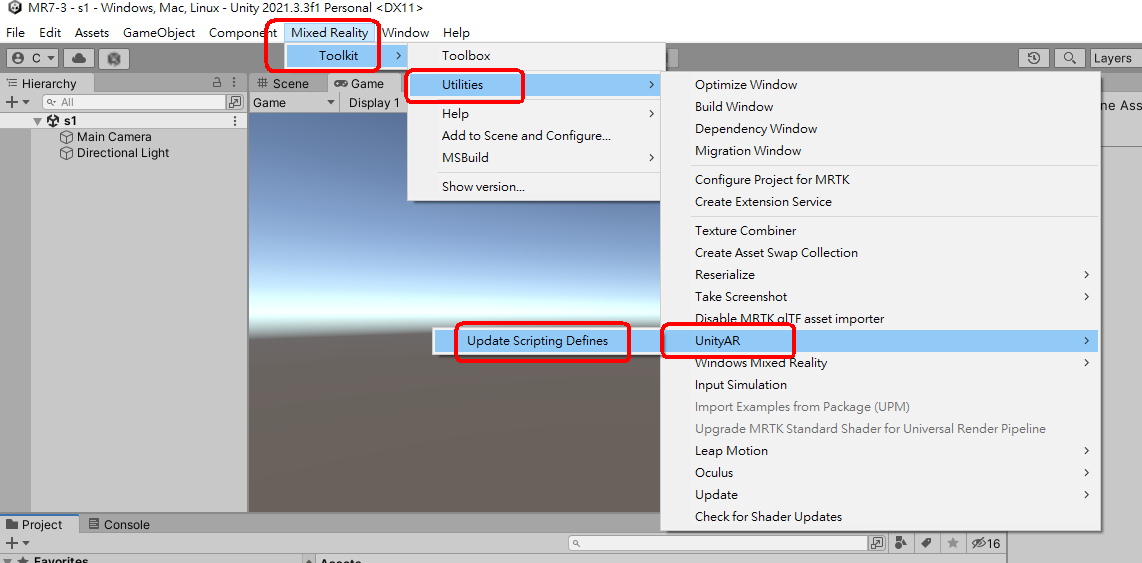Switch to the Game tab

point(365,84)
